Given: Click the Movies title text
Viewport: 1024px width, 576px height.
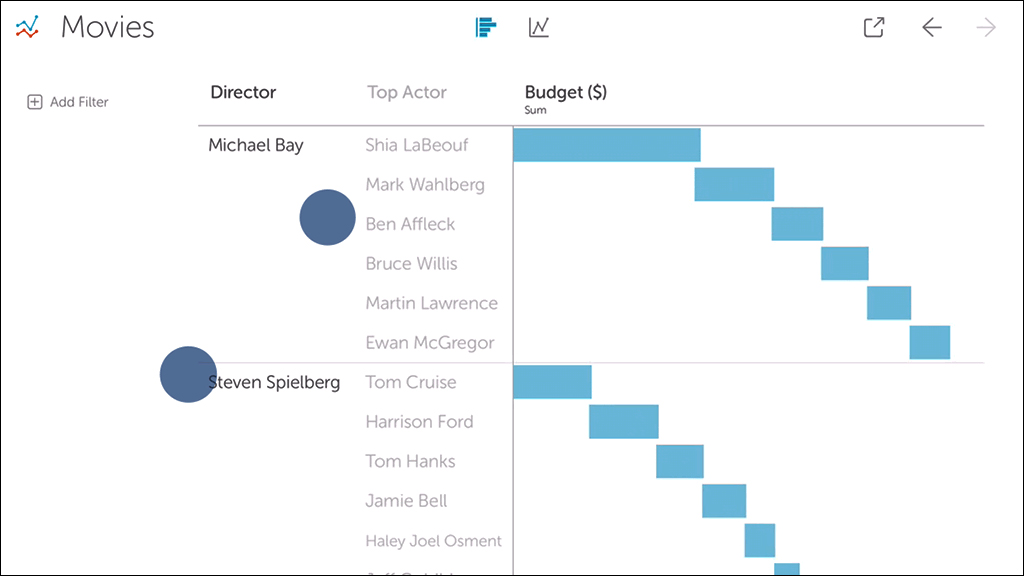Looking at the screenshot, I should (x=108, y=27).
